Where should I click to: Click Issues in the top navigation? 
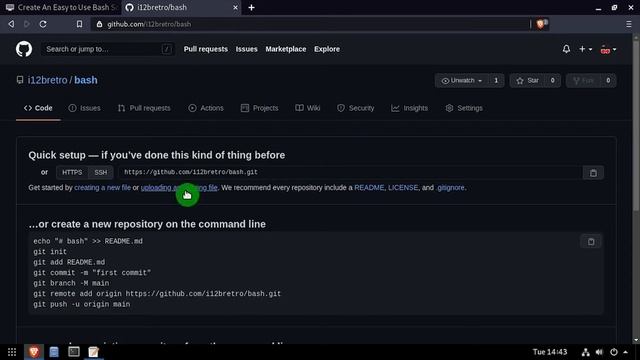pos(247,49)
